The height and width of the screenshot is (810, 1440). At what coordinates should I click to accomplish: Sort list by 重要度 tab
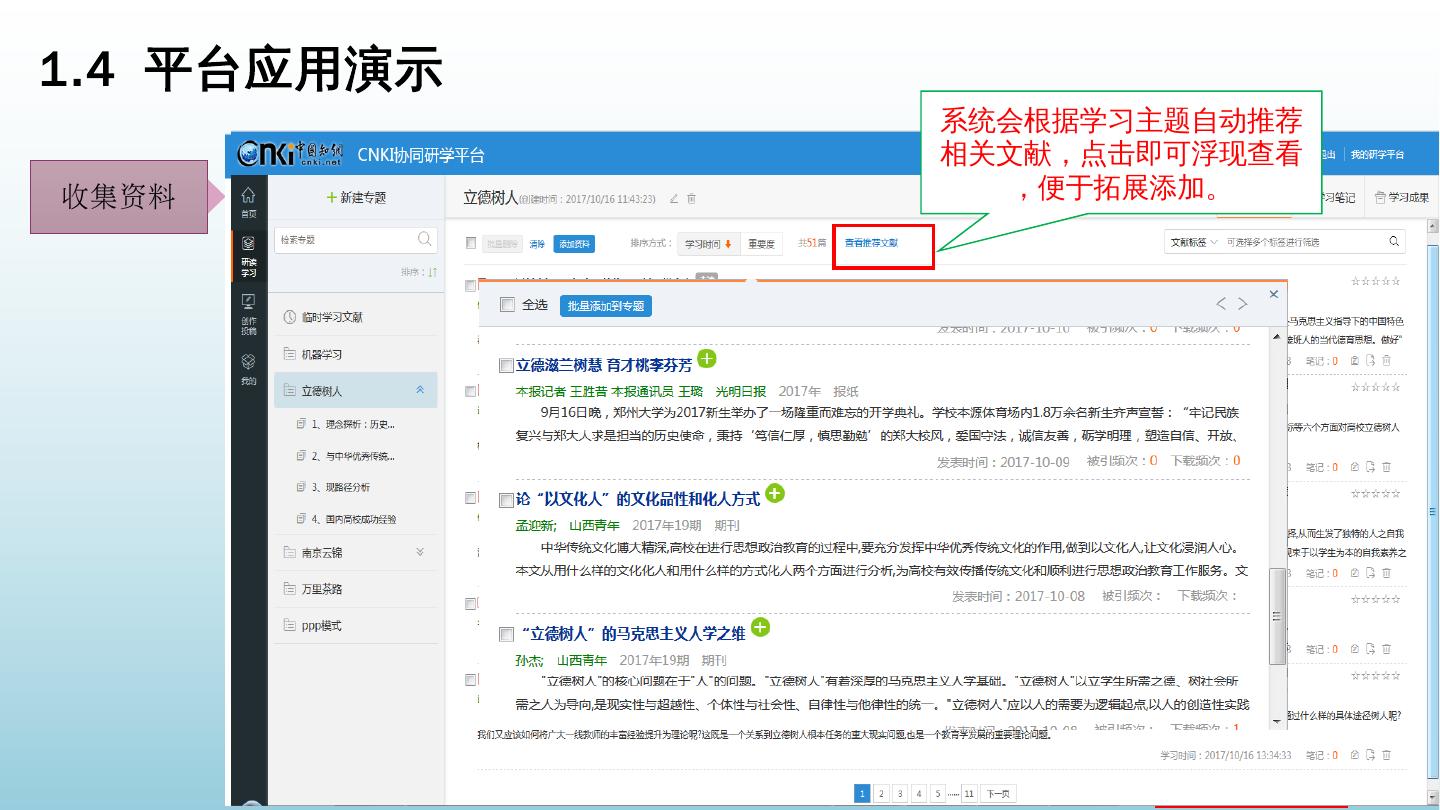761,243
